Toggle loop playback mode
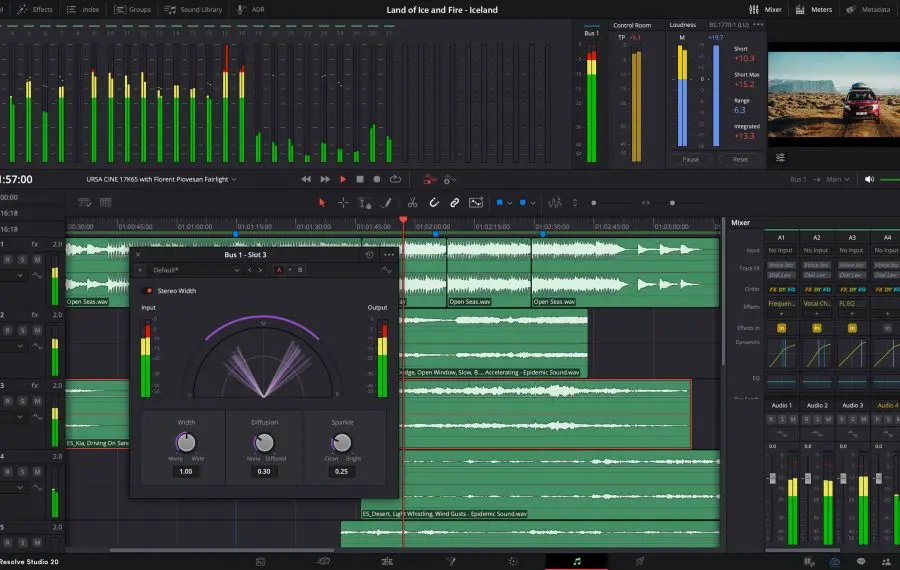 coord(395,179)
